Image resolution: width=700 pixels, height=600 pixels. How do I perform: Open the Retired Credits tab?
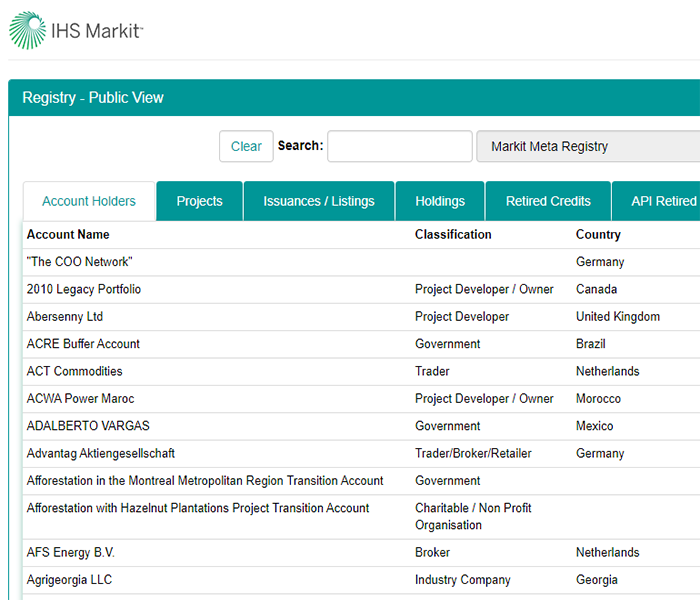pos(548,201)
